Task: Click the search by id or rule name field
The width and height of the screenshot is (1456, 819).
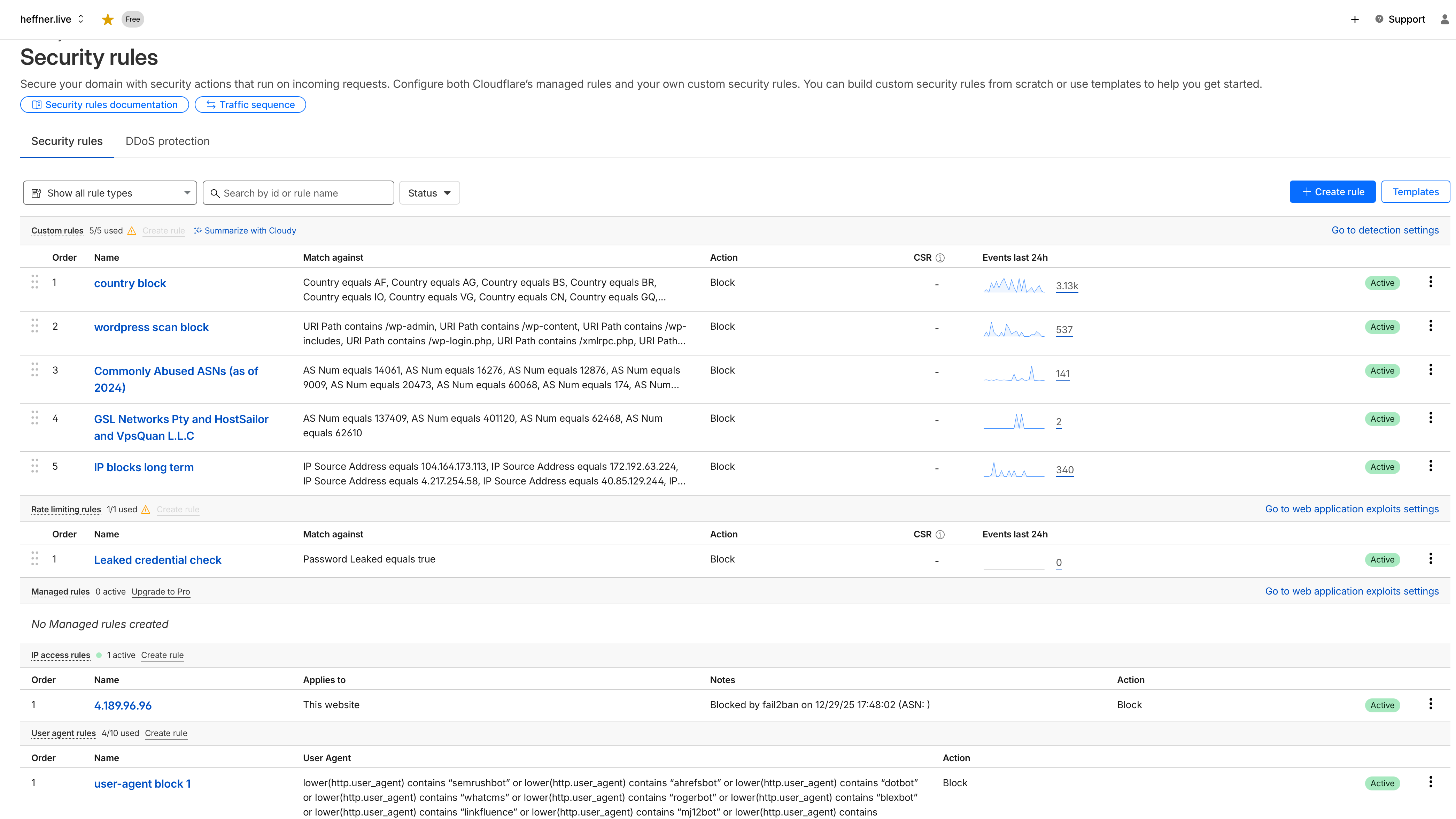Action: pyautogui.click(x=299, y=192)
